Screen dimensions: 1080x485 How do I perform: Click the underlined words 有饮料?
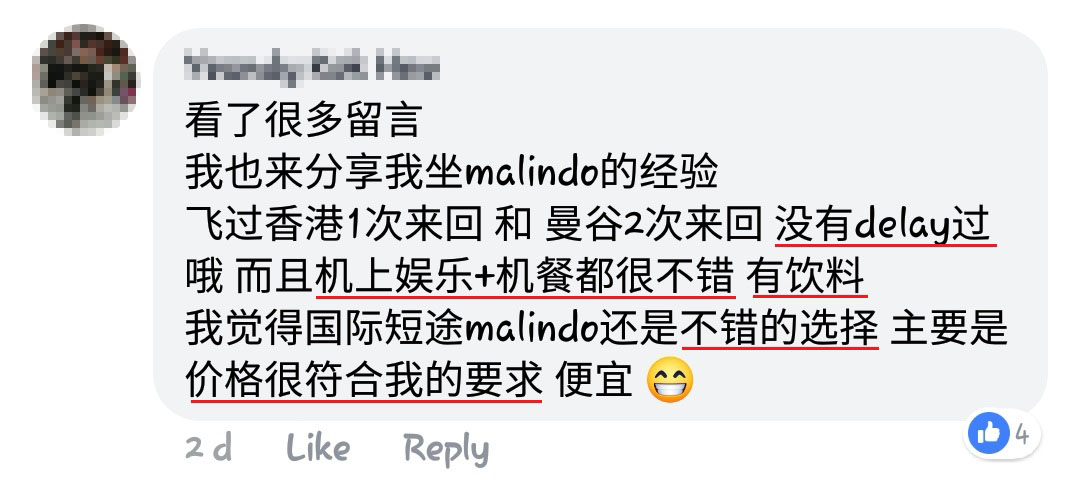pos(807,278)
